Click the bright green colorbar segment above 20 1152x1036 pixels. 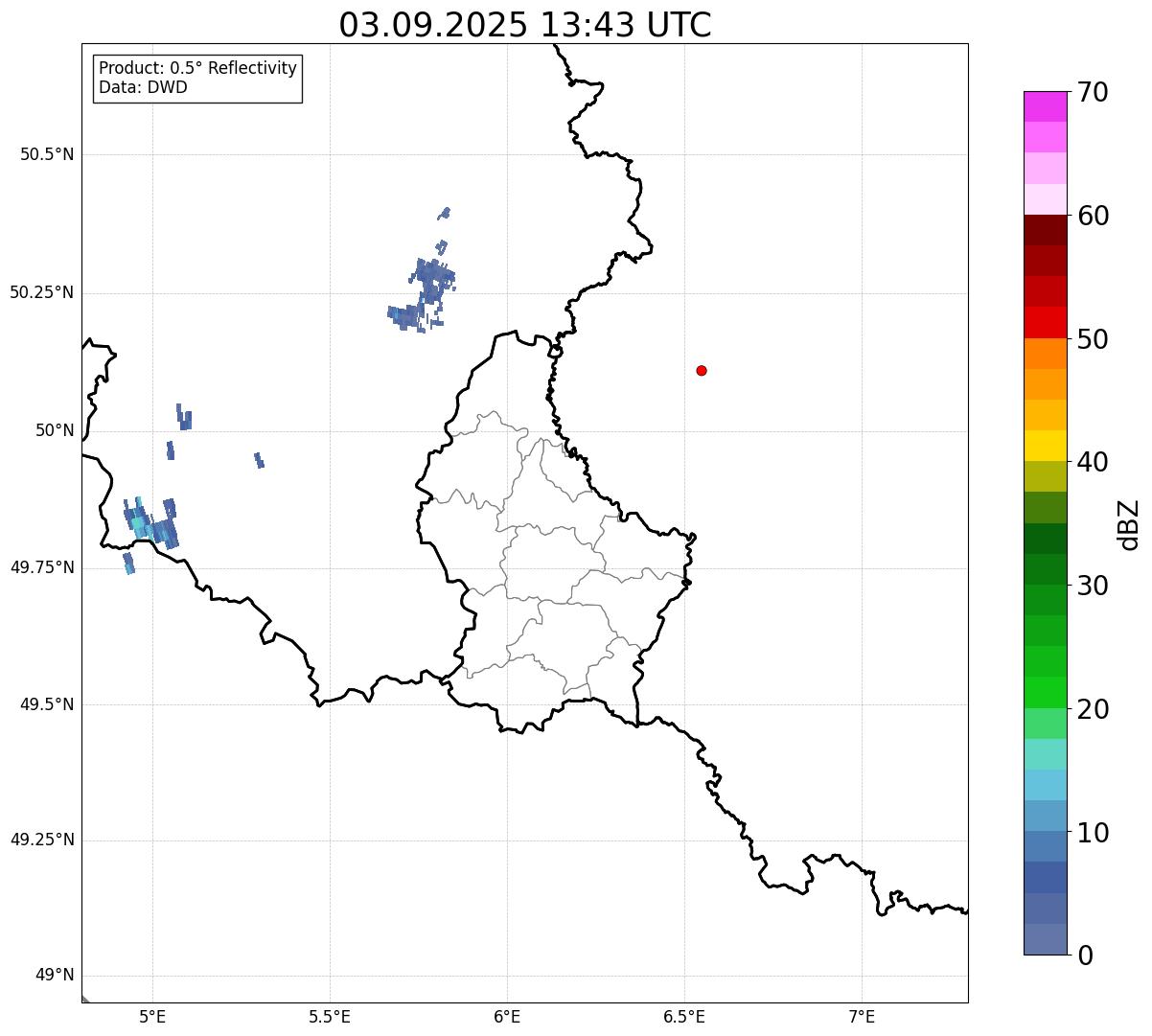tap(1045, 692)
